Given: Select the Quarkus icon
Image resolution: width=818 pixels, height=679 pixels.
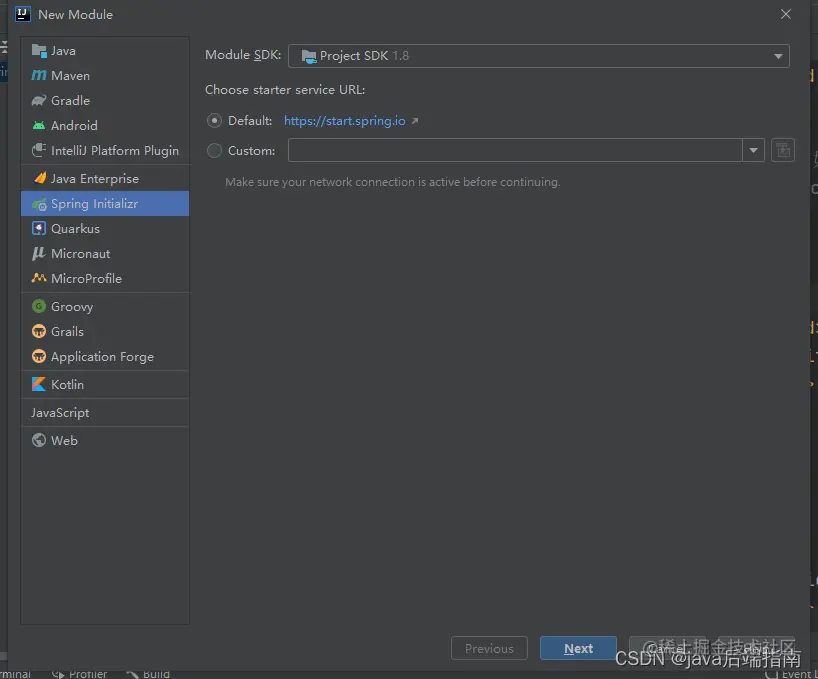Looking at the screenshot, I should [39, 228].
